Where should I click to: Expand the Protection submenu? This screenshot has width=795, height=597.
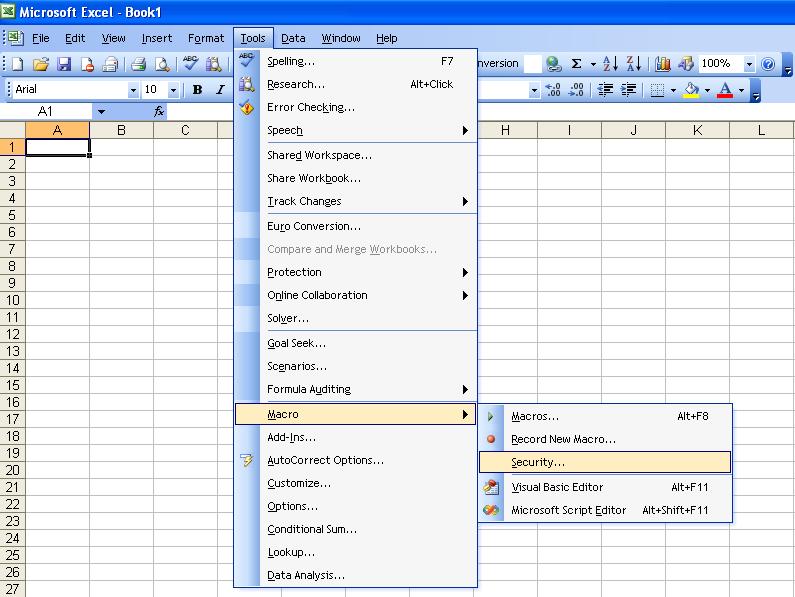click(356, 272)
